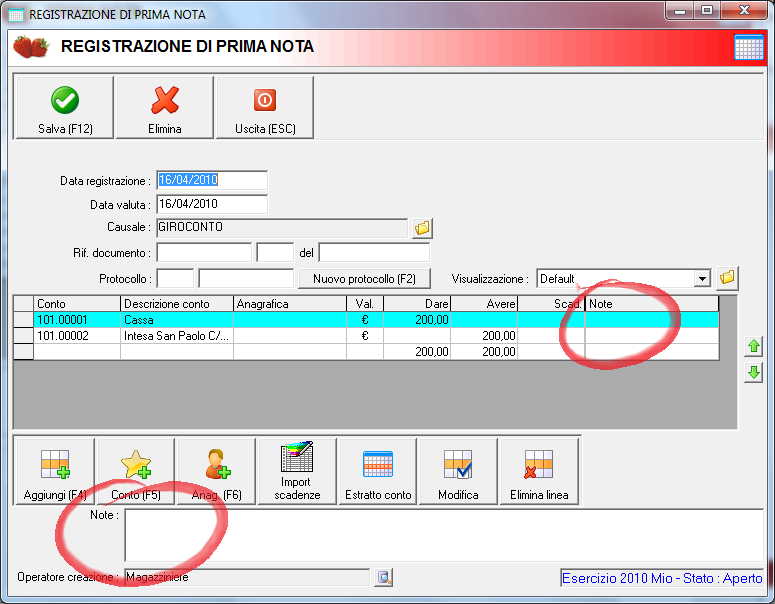This screenshot has height=604, width=775.
Task: Click the Aggiungi (F4) add-row button
Action: click(x=55, y=472)
